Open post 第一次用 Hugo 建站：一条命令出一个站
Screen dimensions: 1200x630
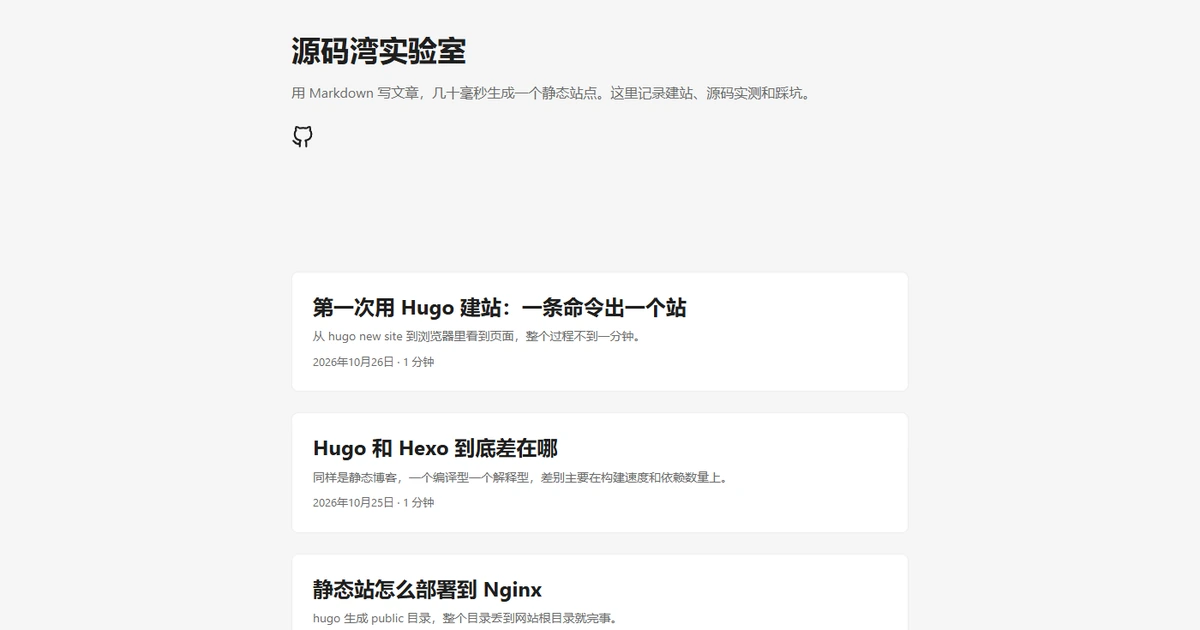coord(500,307)
